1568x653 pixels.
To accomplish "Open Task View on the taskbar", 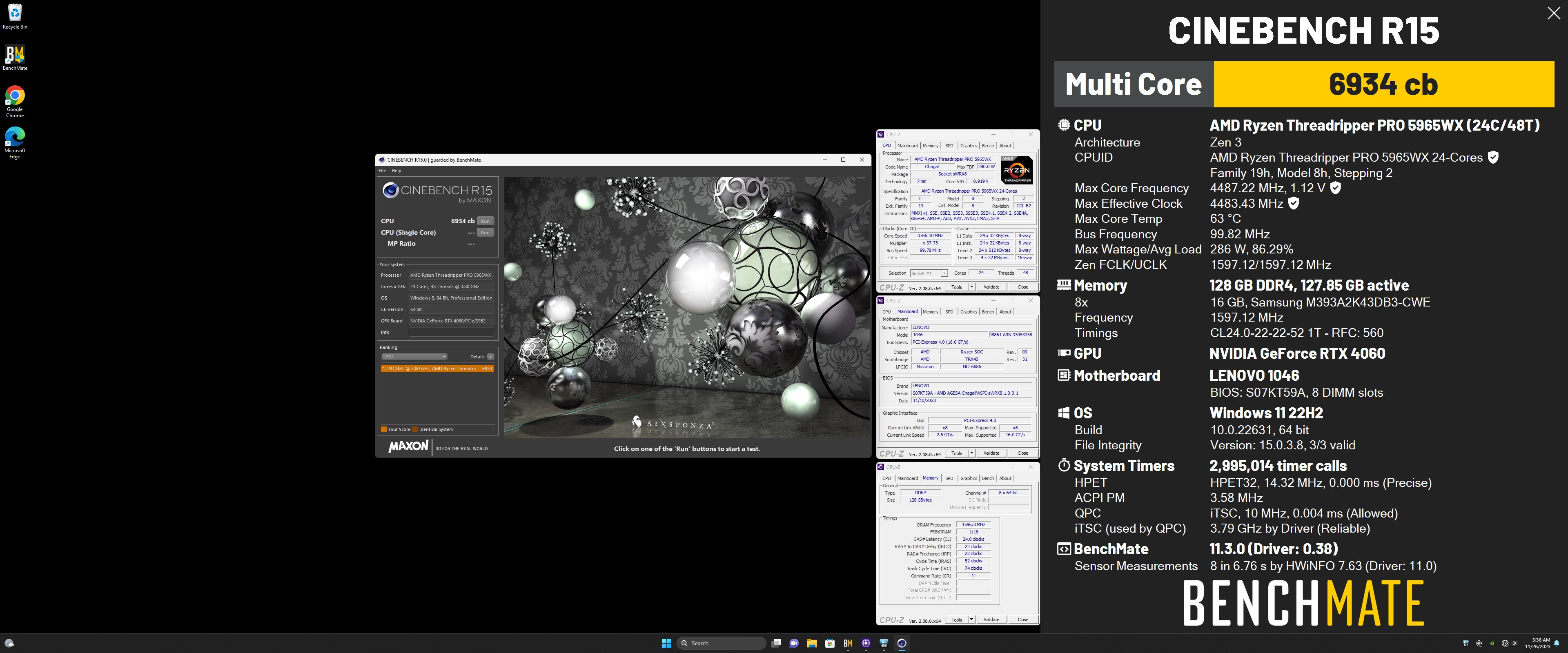I will pos(776,643).
